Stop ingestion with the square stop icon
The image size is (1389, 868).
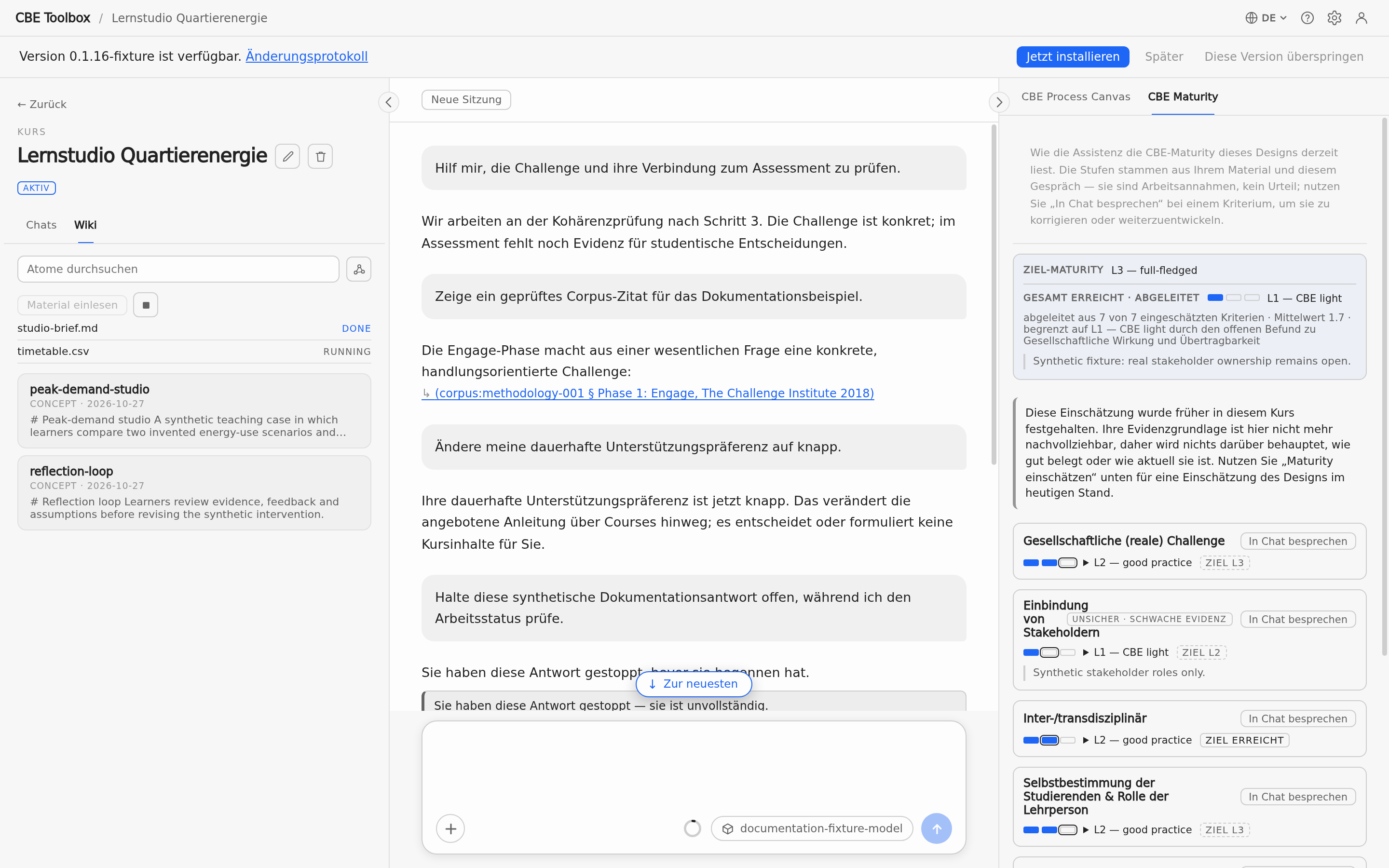pos(146,305)
